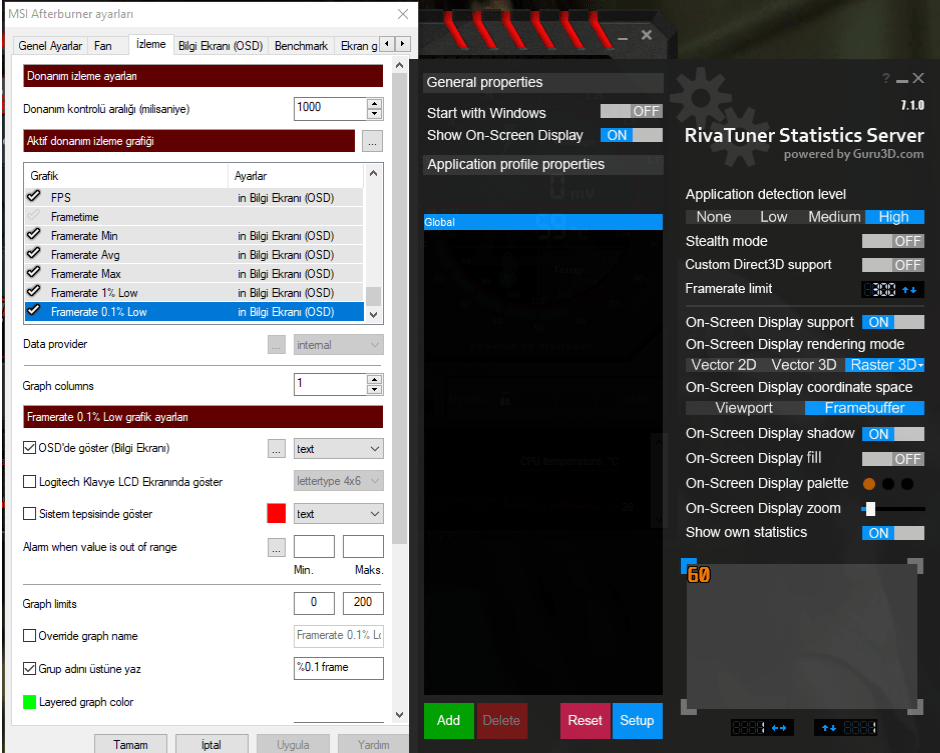Screen dimensions: 940x753
Task: Select the Global profile
Action: coord(543,222)
